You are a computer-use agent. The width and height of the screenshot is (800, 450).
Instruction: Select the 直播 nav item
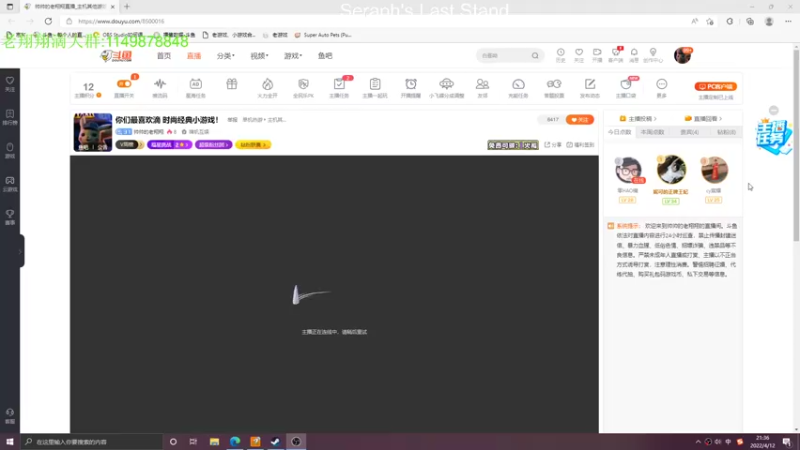(x=194, y=56)
